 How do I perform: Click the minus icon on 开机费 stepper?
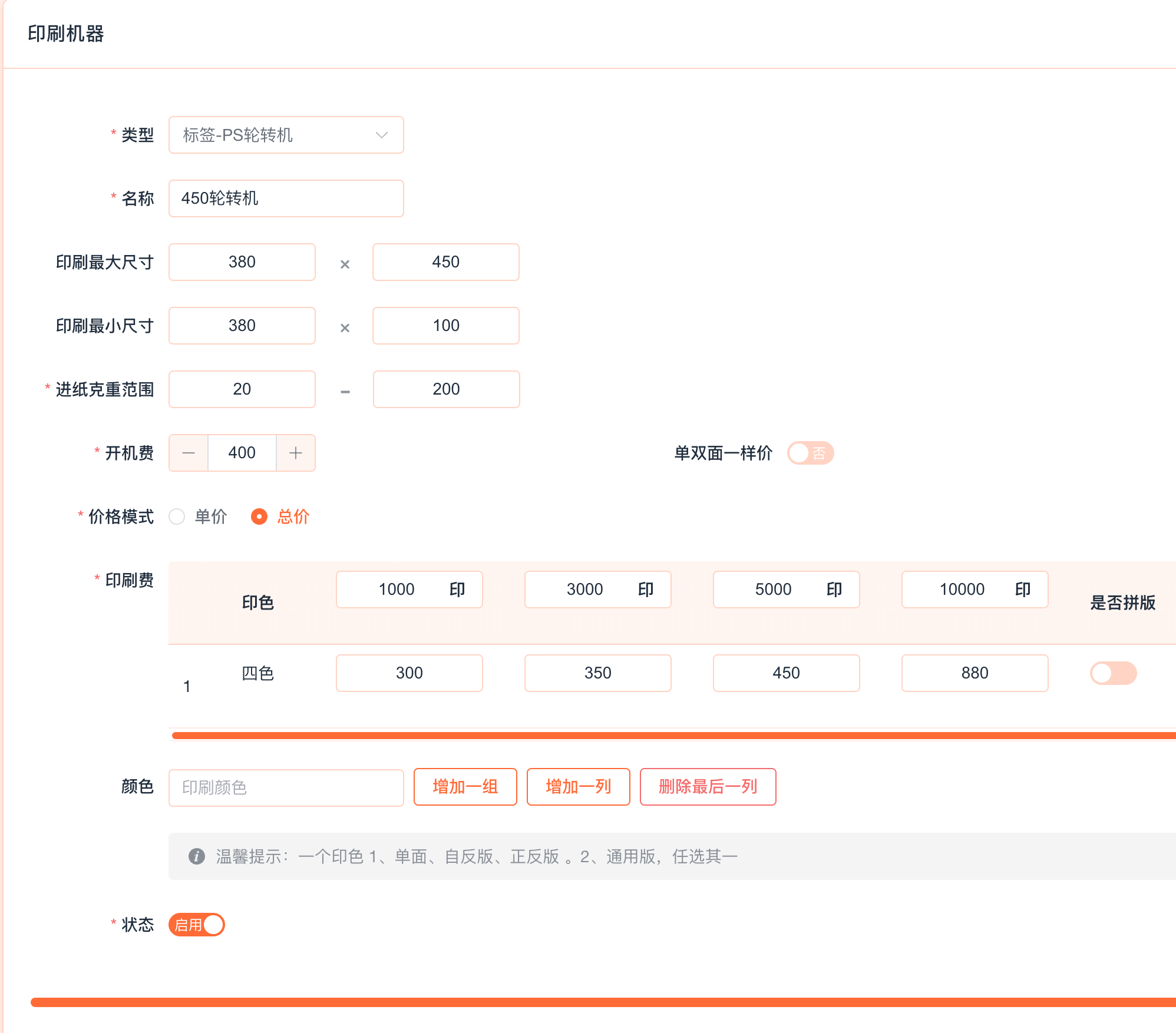[x=189, y=453]
